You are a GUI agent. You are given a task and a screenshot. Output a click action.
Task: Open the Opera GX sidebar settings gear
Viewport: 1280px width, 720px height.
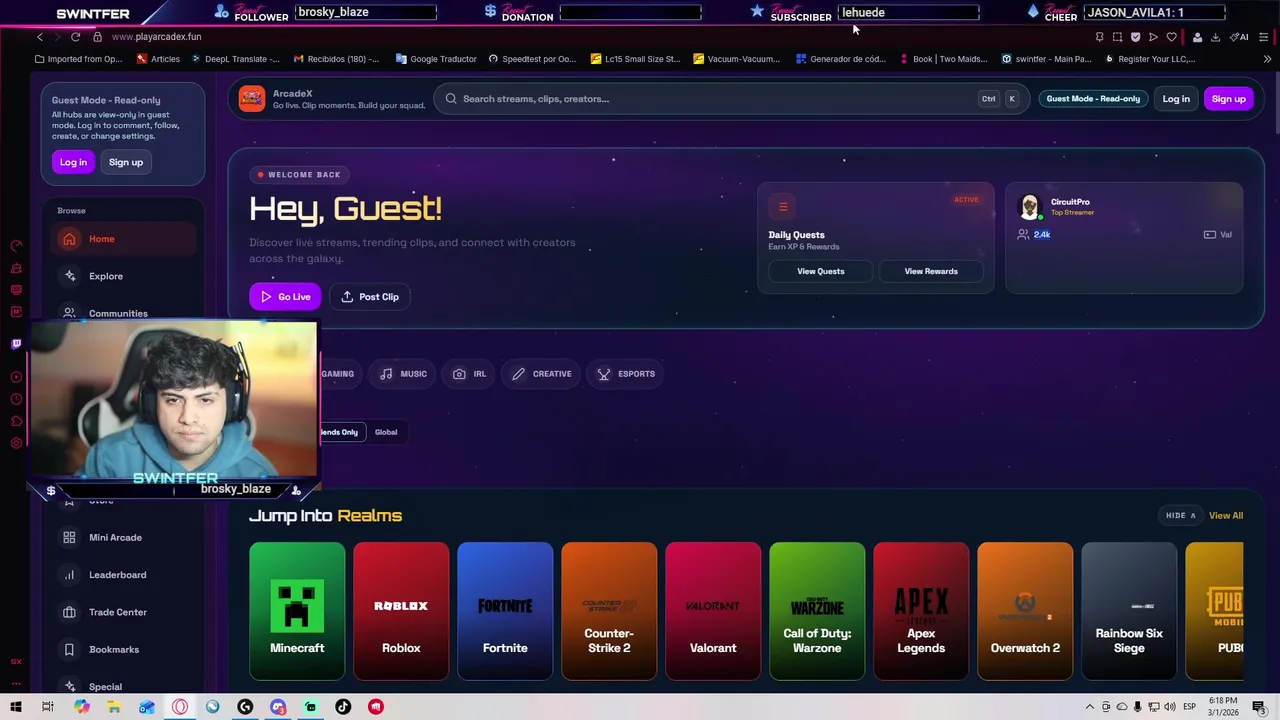pyautogui.click(x=16, y=443)
